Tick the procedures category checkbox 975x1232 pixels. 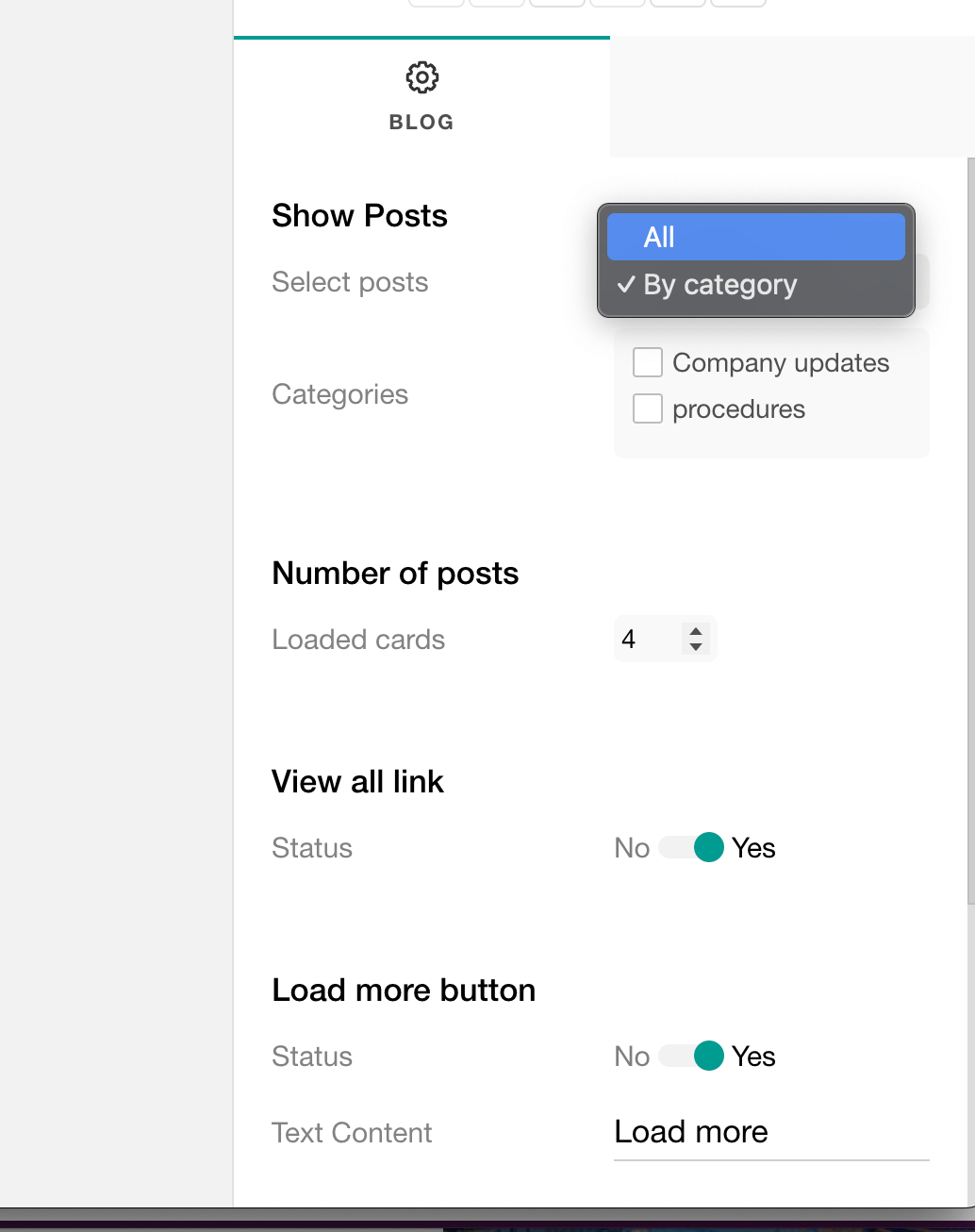point(648,408)
